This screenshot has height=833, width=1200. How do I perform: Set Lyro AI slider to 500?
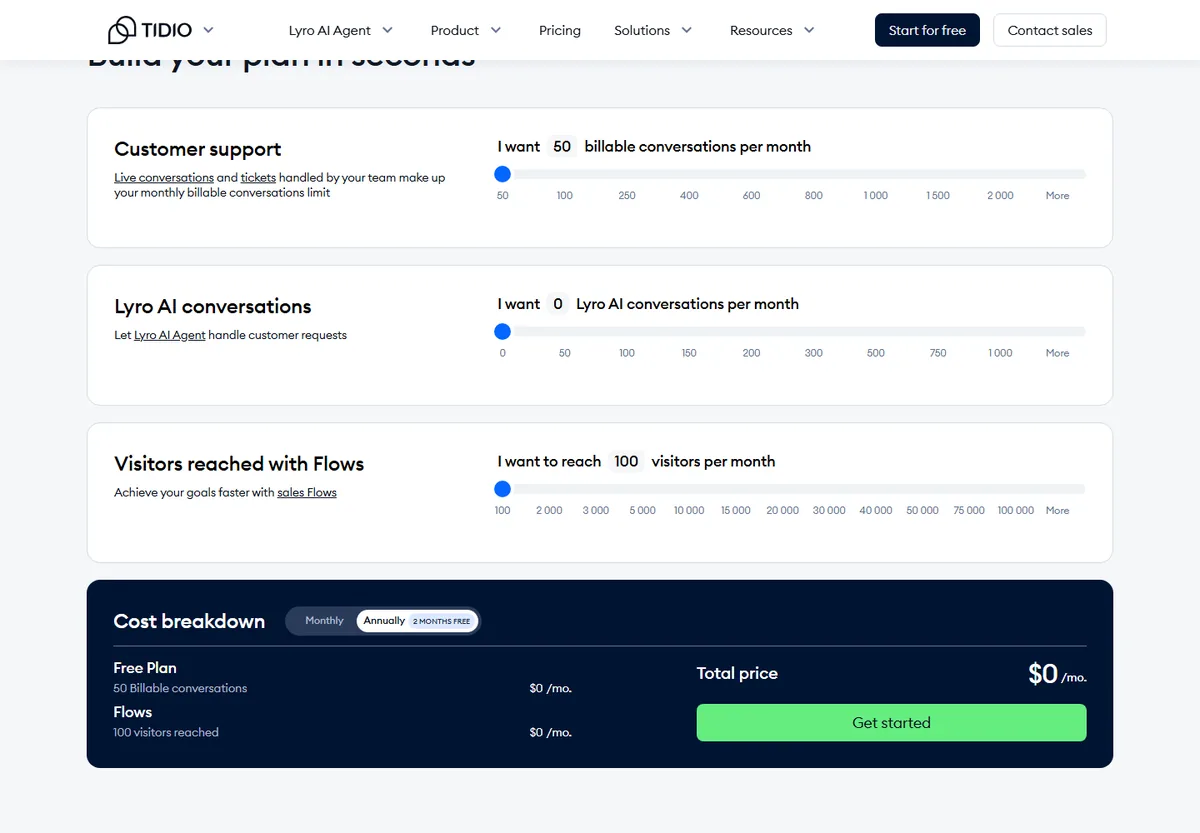(x=876, y=353)
